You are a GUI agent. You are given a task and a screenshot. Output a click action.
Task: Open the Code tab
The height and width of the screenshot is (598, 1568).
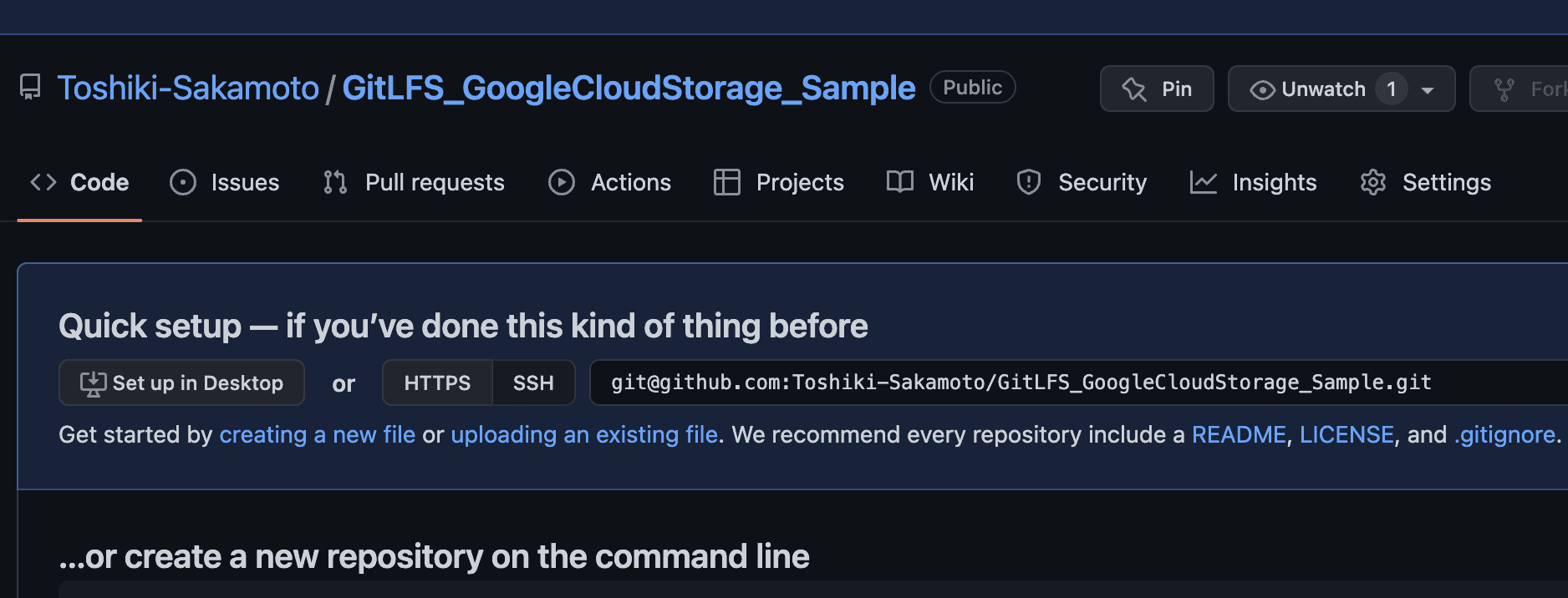tap(80, 182)
